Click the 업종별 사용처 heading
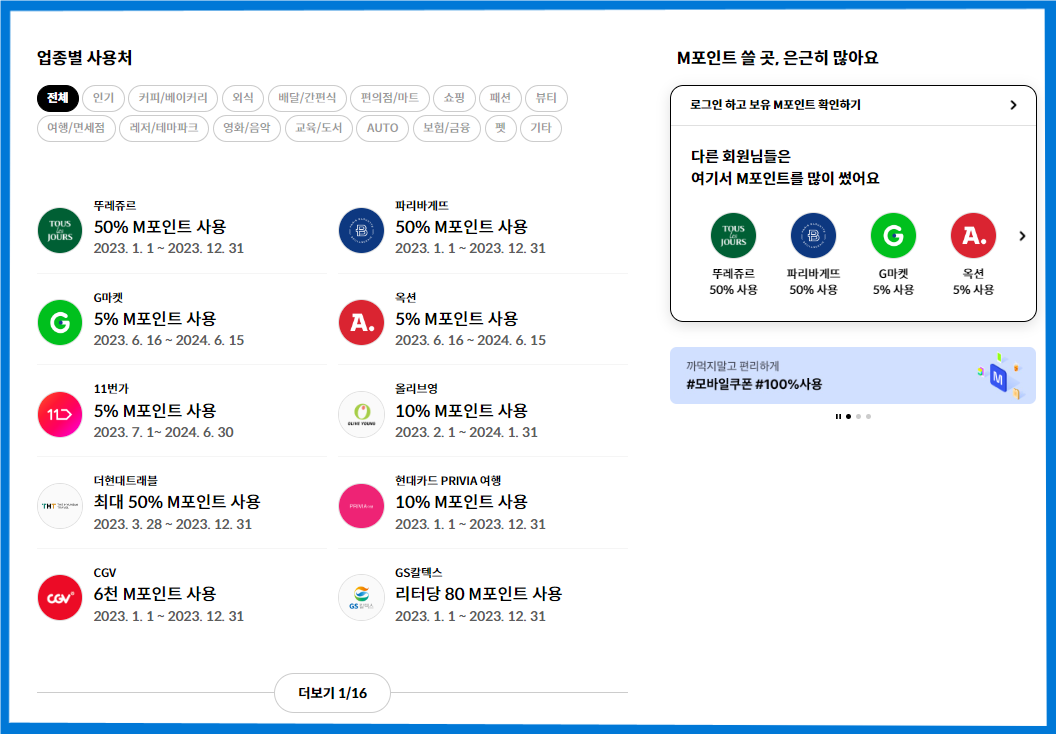 (x=85, y=58)
